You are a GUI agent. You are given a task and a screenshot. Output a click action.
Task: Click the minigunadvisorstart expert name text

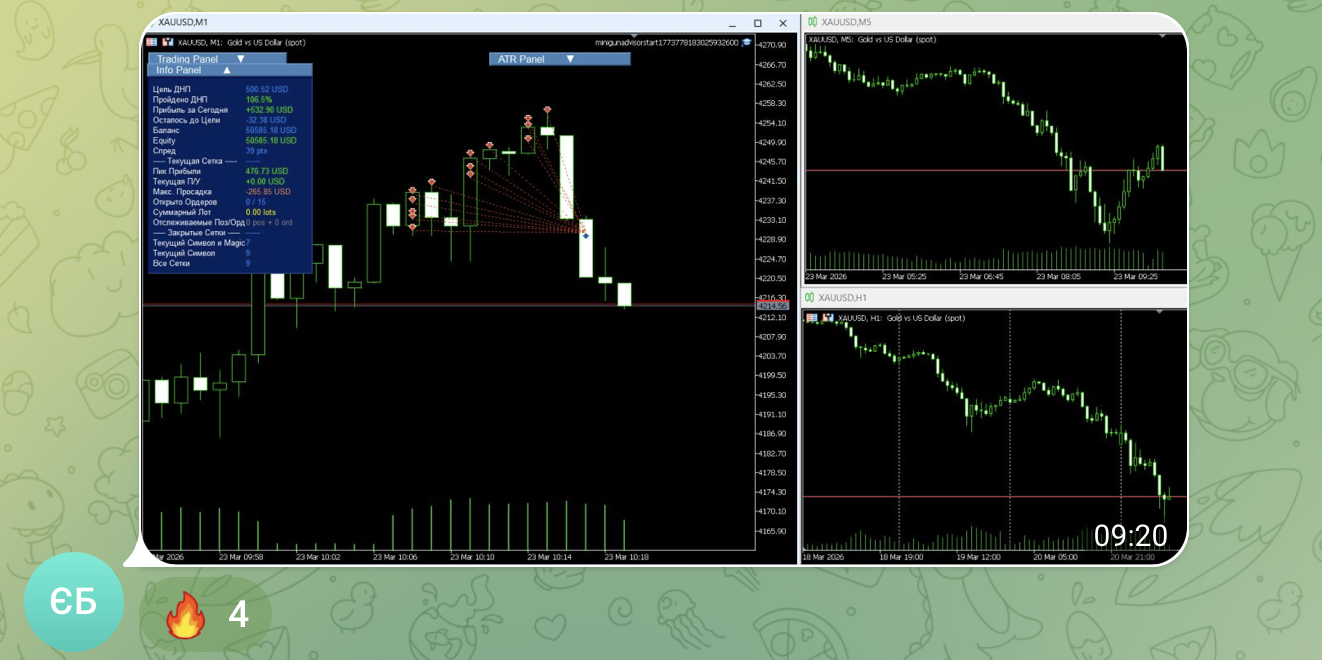pos(667,42)
